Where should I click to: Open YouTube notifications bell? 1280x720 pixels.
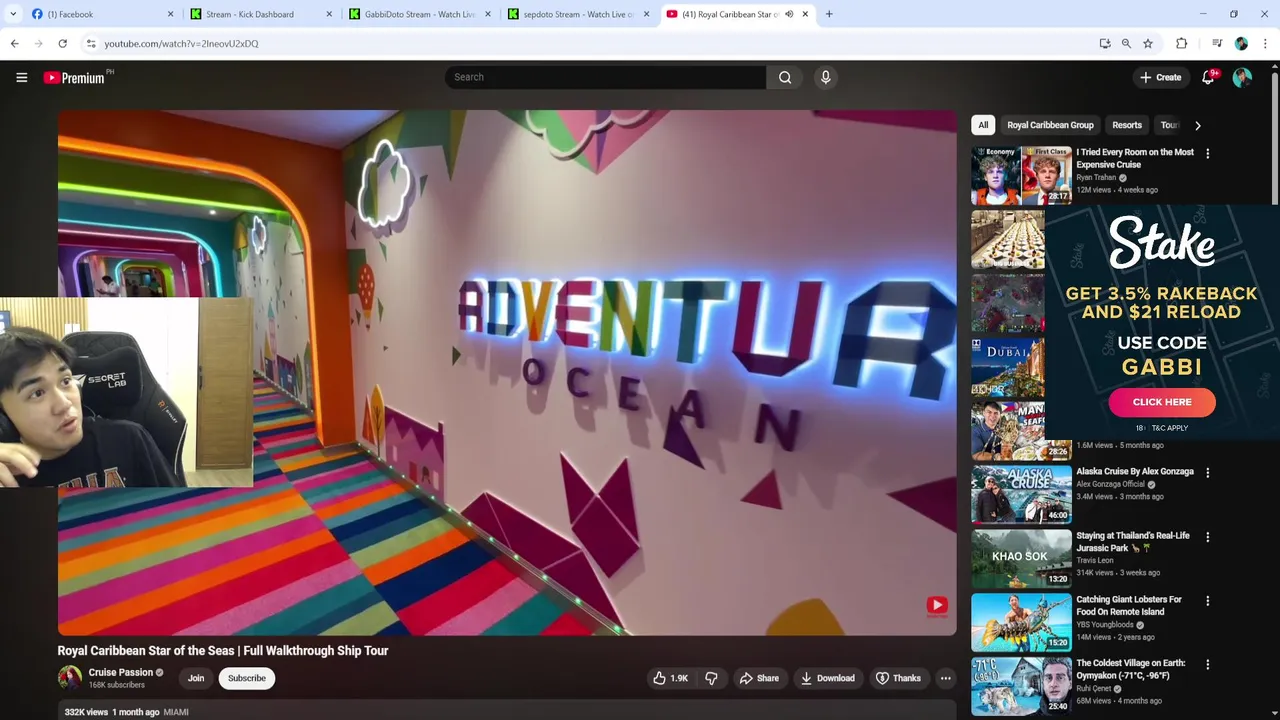[1208, 77]
